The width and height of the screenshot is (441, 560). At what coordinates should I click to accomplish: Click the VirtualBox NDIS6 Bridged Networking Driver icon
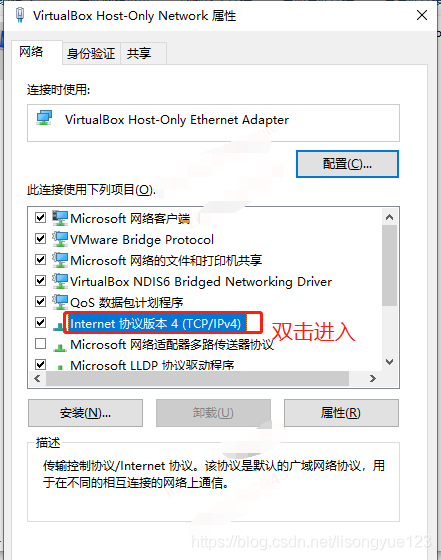(60, 281)
